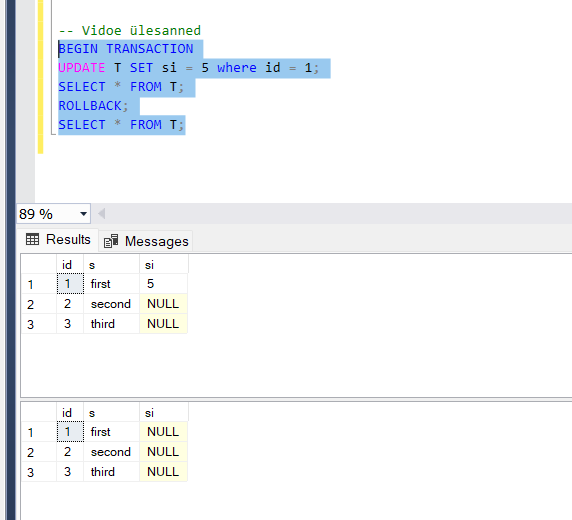Select 'third' cell in second result grid

pos(112,472)
